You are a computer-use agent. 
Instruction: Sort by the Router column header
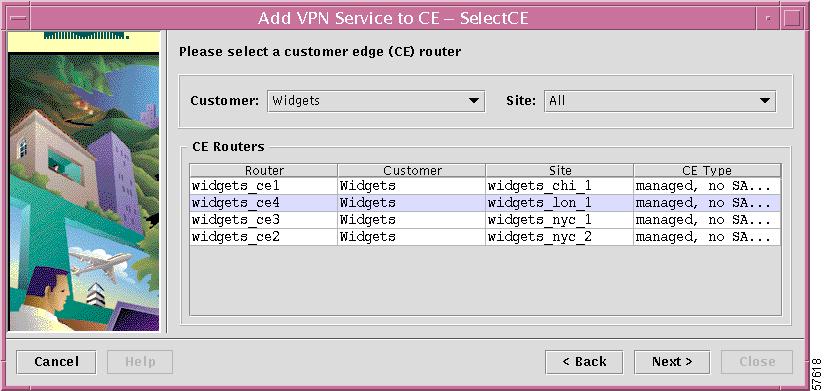click(264, 170)
